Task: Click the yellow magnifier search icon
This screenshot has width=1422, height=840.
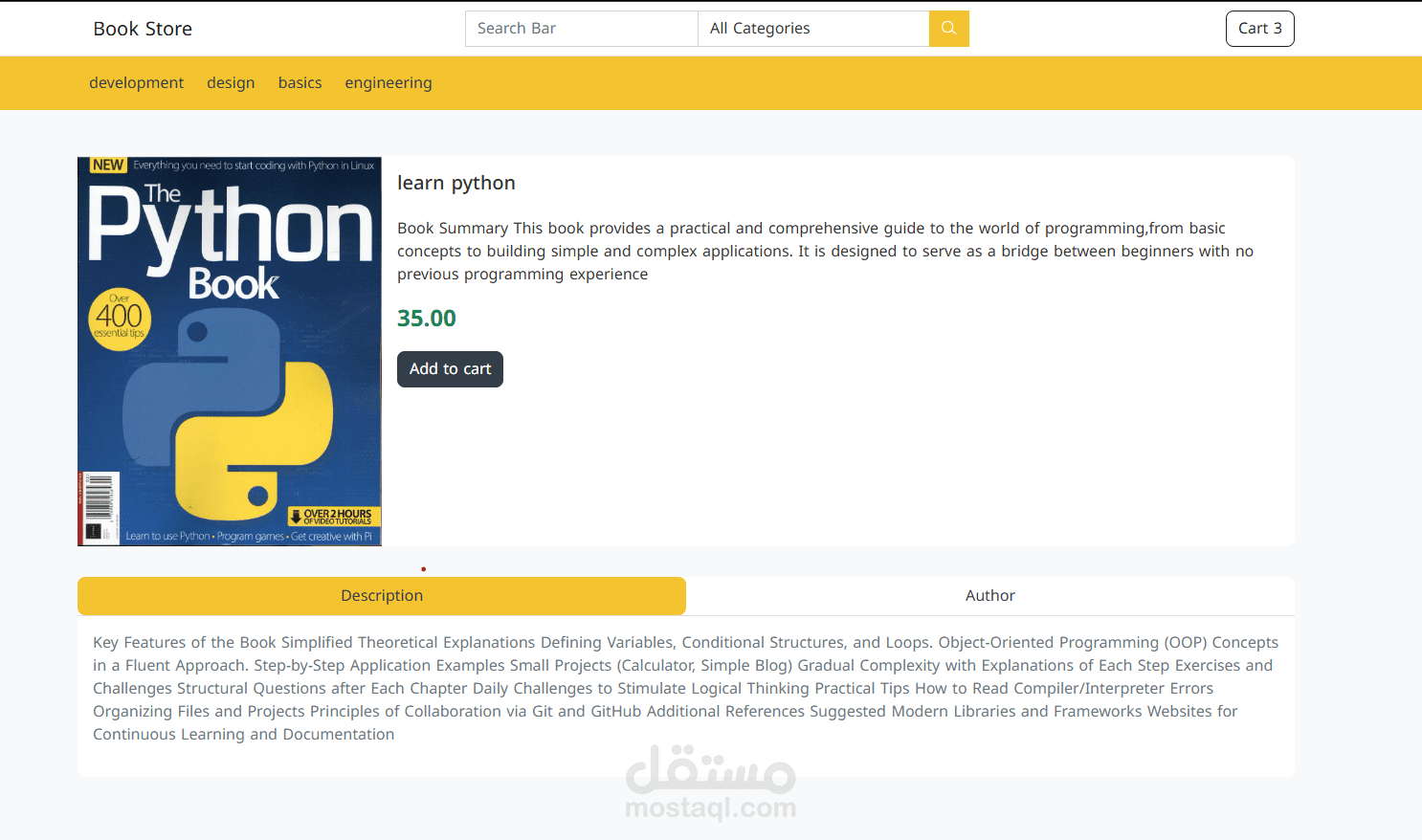Action: [948, 29]
